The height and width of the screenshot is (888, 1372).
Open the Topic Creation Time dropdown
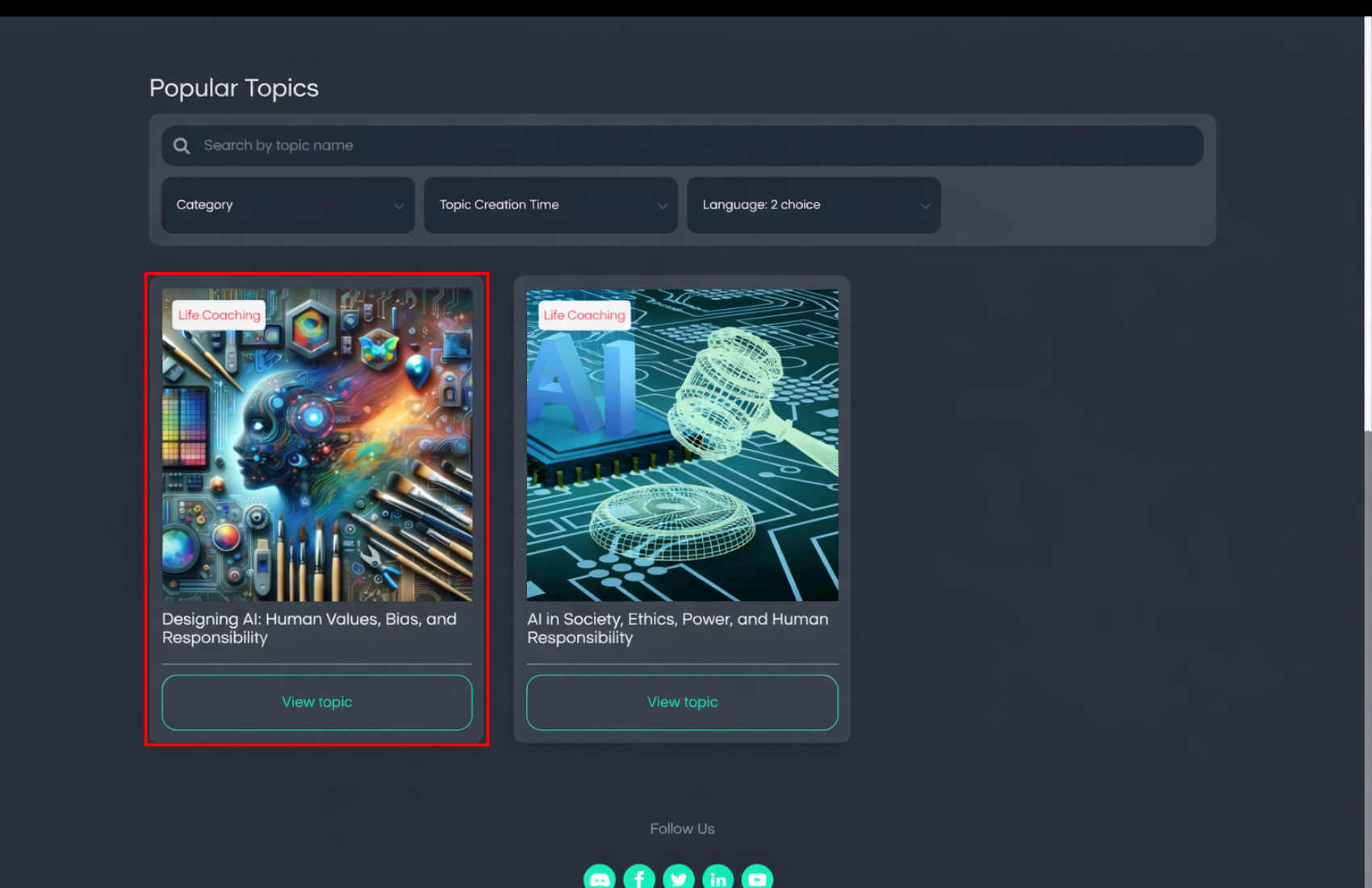coord(550,205)
